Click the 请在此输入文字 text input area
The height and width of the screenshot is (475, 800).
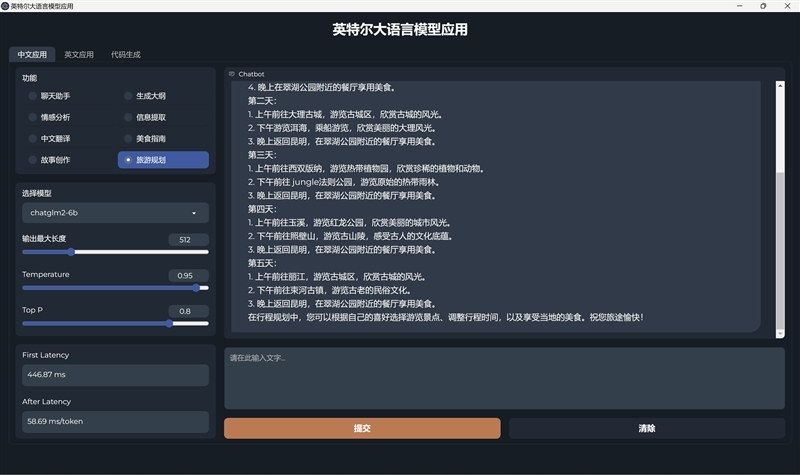tap(504, 378)
